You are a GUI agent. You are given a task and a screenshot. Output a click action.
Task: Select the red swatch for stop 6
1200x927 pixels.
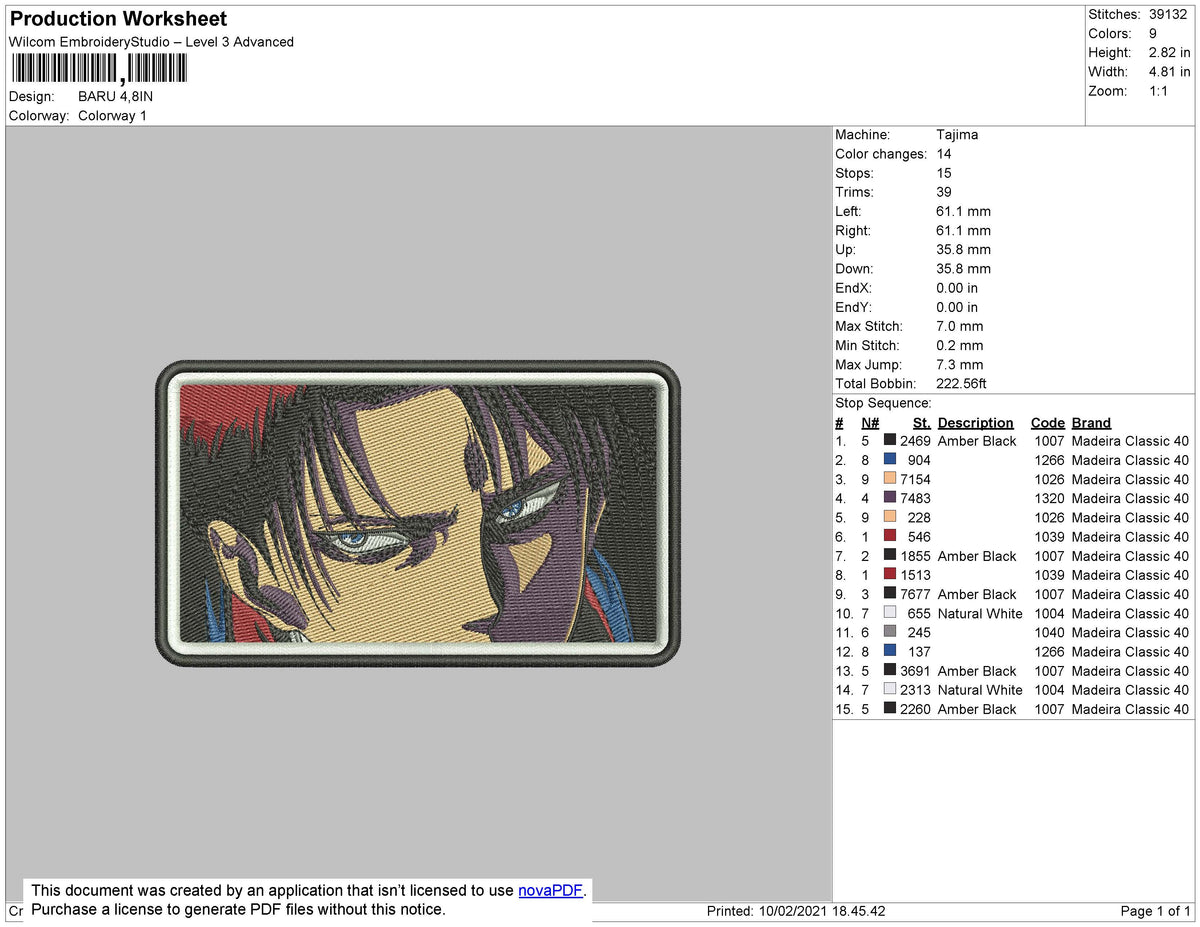click(889, 536)
